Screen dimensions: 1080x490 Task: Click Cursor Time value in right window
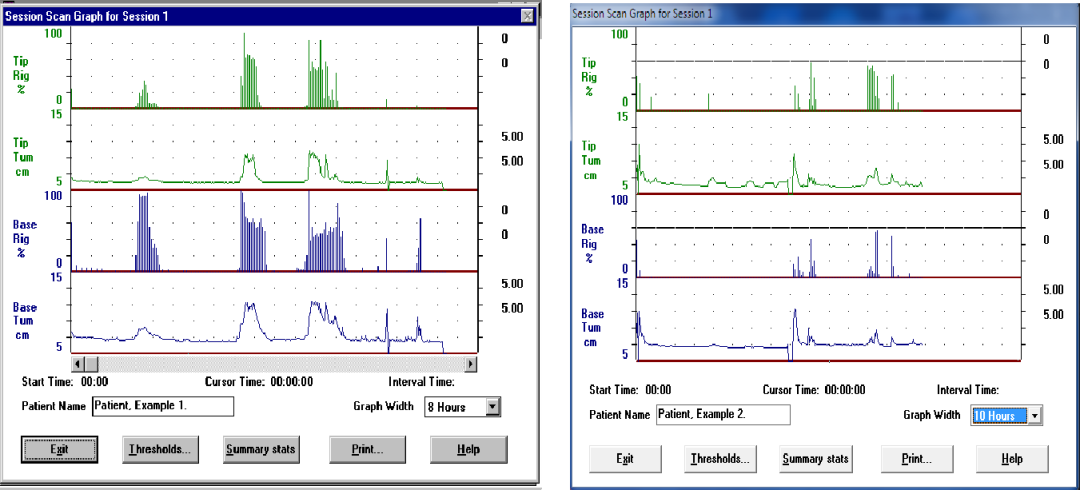(x=845, y=390)
